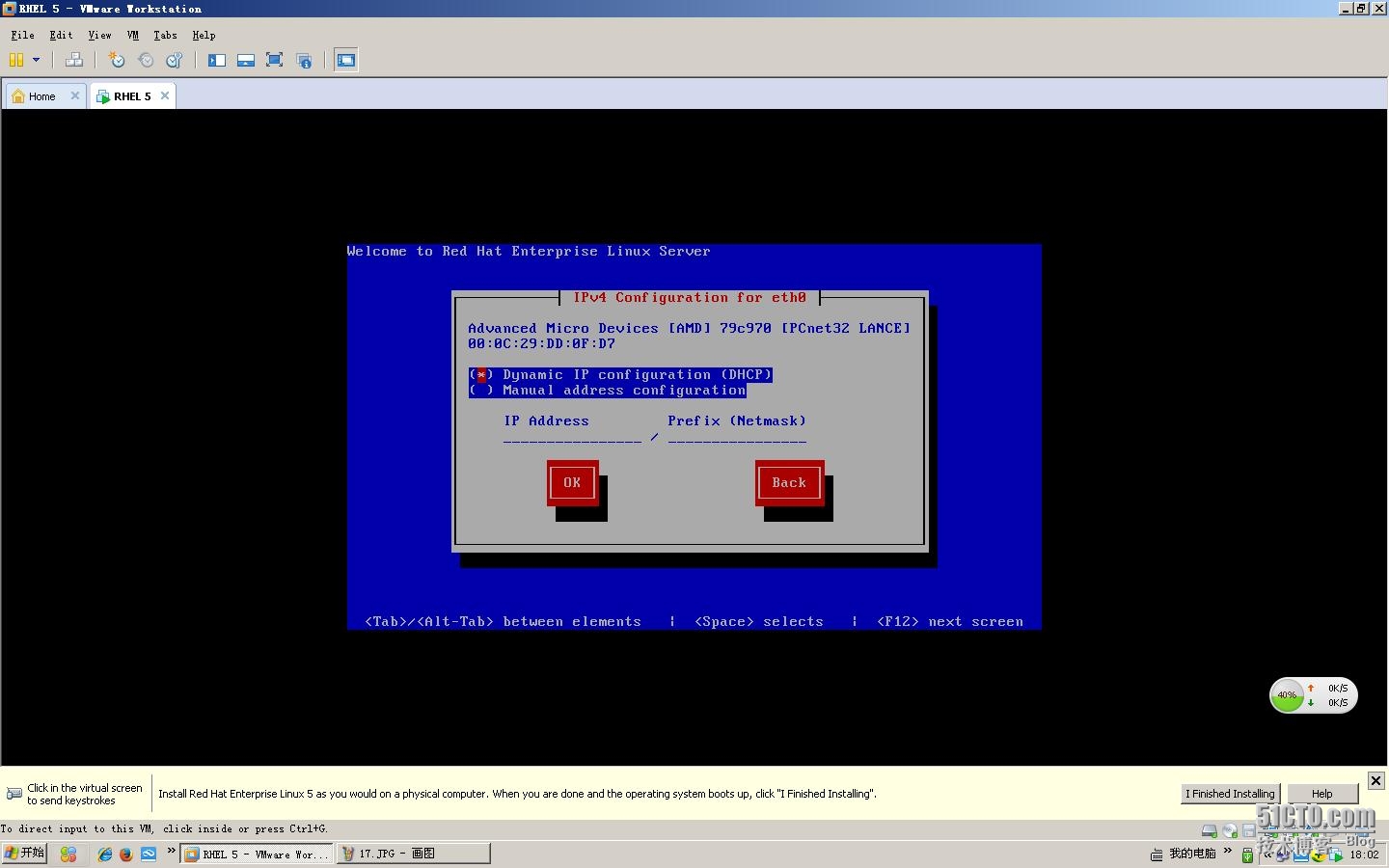The image size is (1389, 868).
Task: Enter full screen mode icon
Action: [x=275, y=60]
